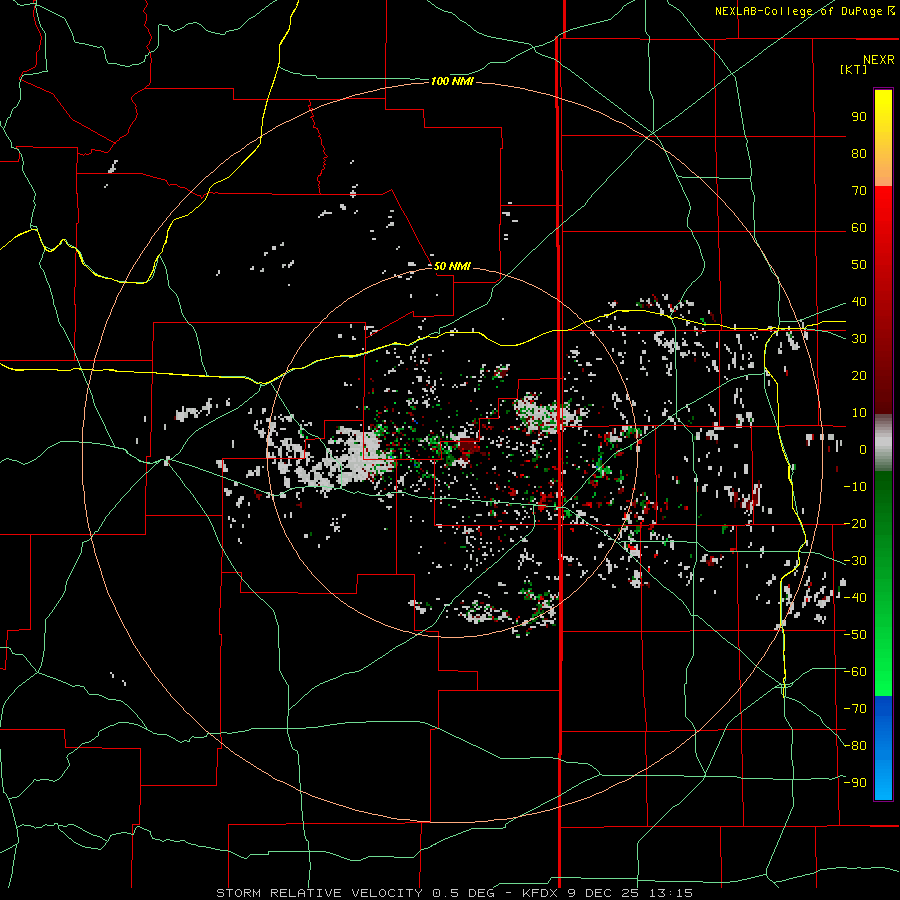
Task: Click the 50 NMI range ring label
Action: [x=452, y=266]
